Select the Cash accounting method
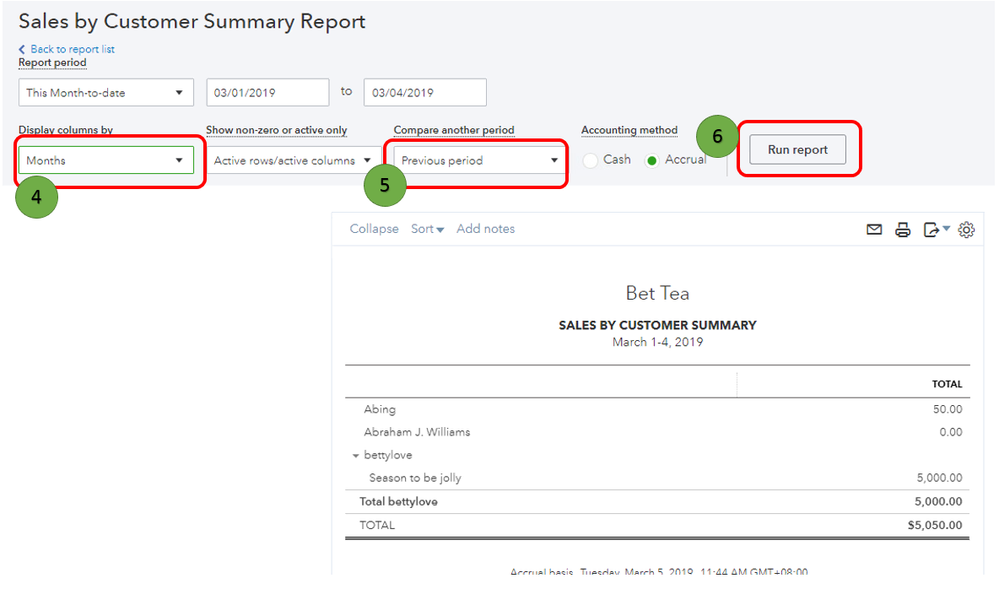The width and height of the screenshot is (999, 595). [591, 161]
